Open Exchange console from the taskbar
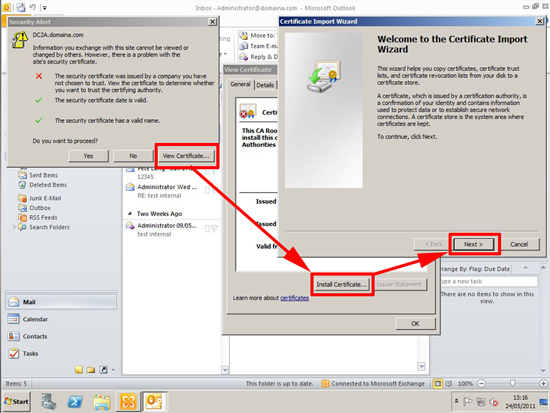The width and height of the screenshot is (550, 413). pos(128,401)
